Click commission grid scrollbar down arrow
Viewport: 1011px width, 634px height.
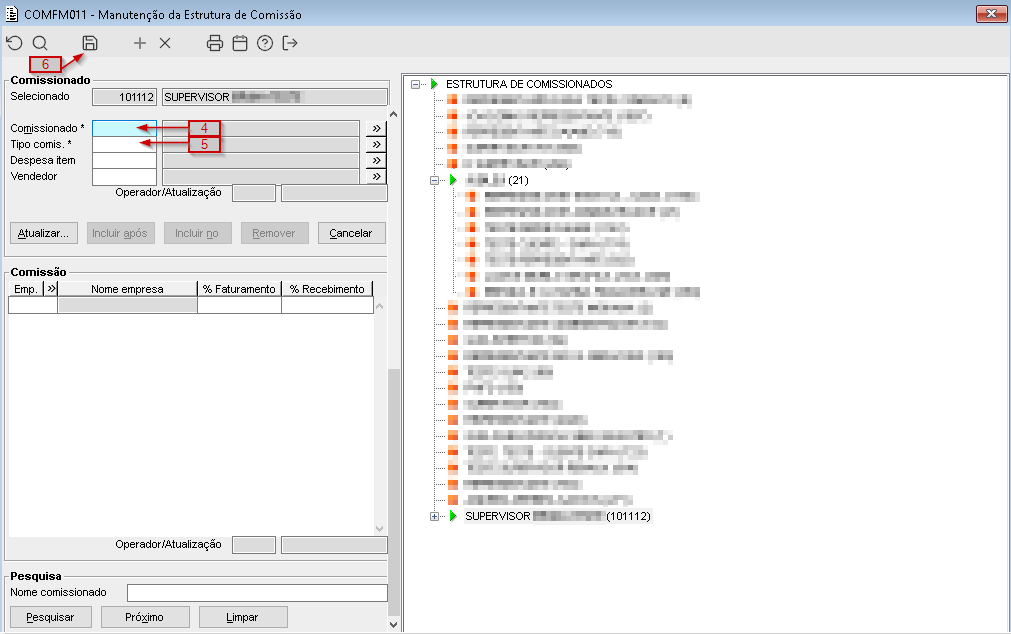point(379,529)
